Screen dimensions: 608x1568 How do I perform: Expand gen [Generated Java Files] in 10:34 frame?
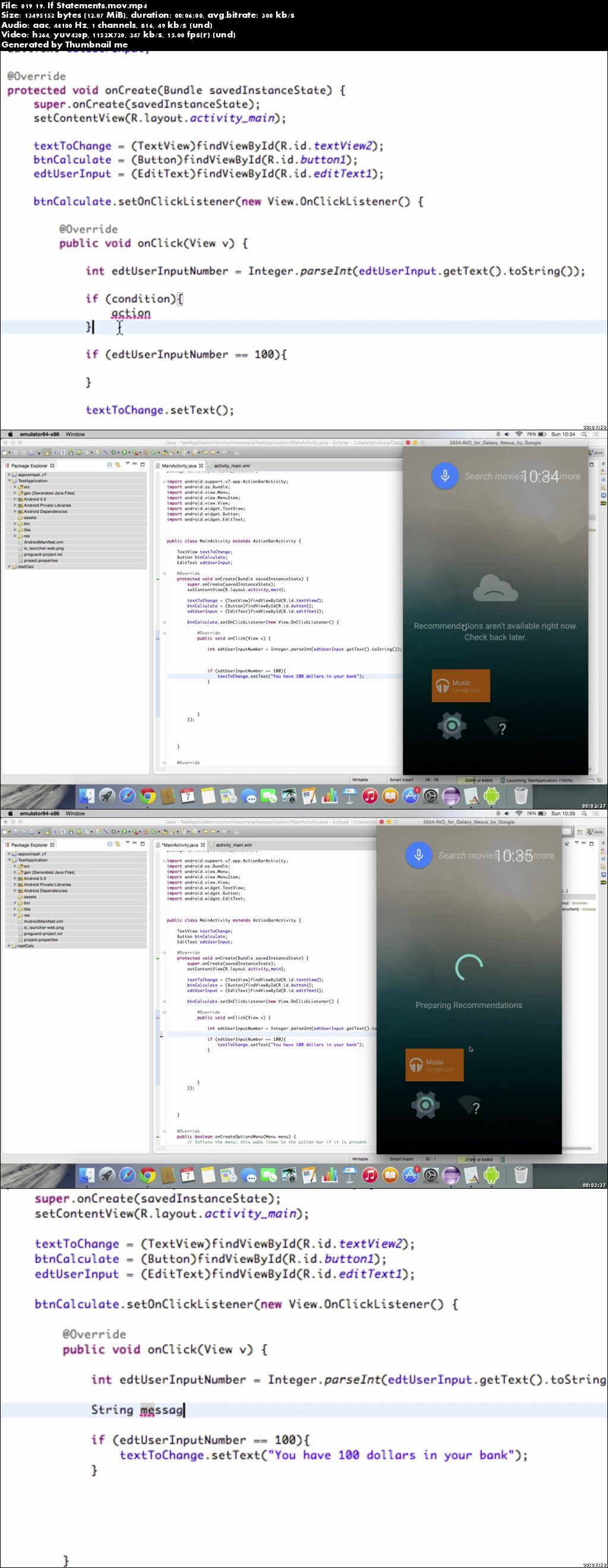click(15, 493)
